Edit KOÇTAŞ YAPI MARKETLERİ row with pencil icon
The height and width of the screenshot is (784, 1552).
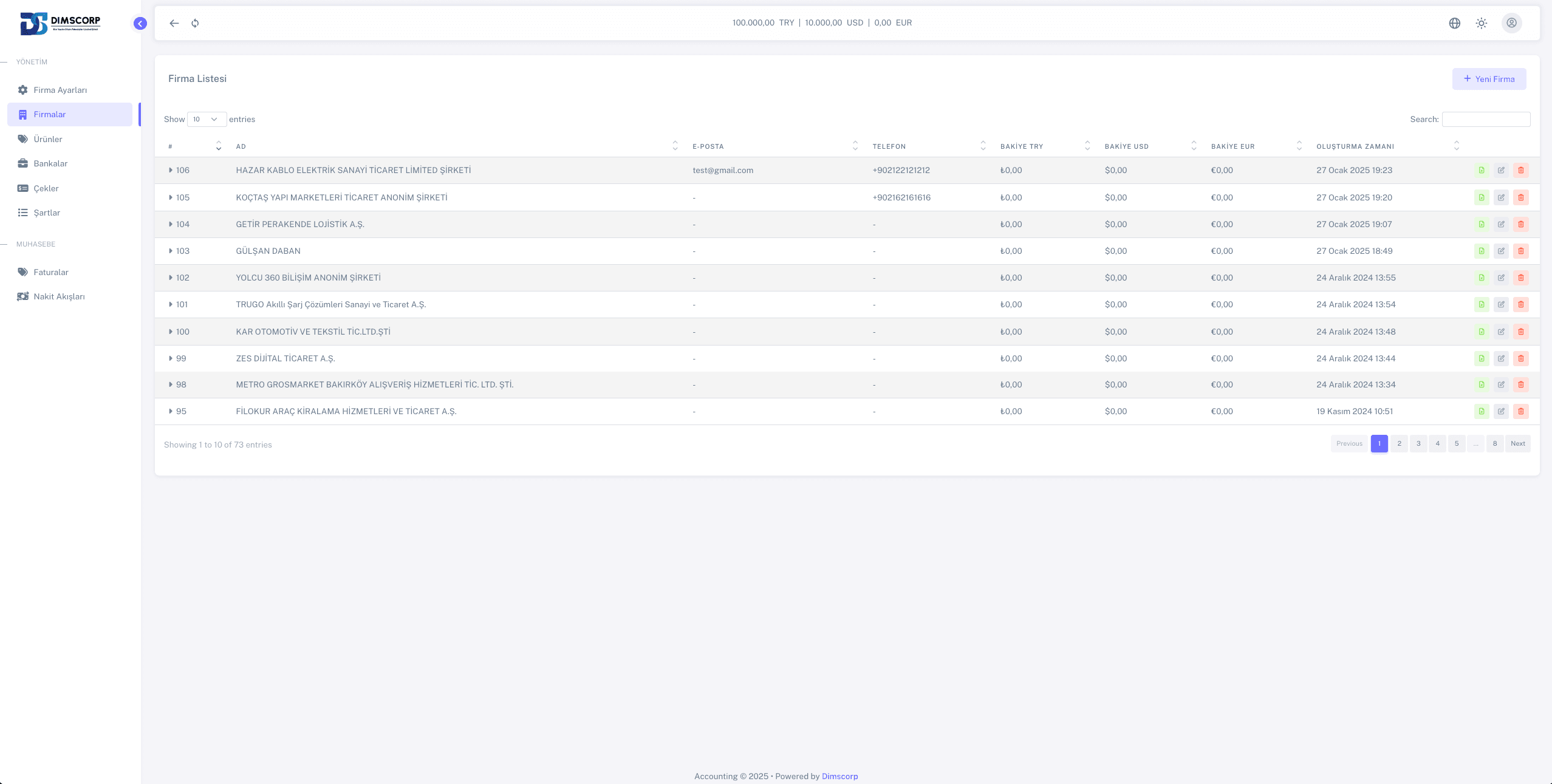click(x=1501, y=197)
